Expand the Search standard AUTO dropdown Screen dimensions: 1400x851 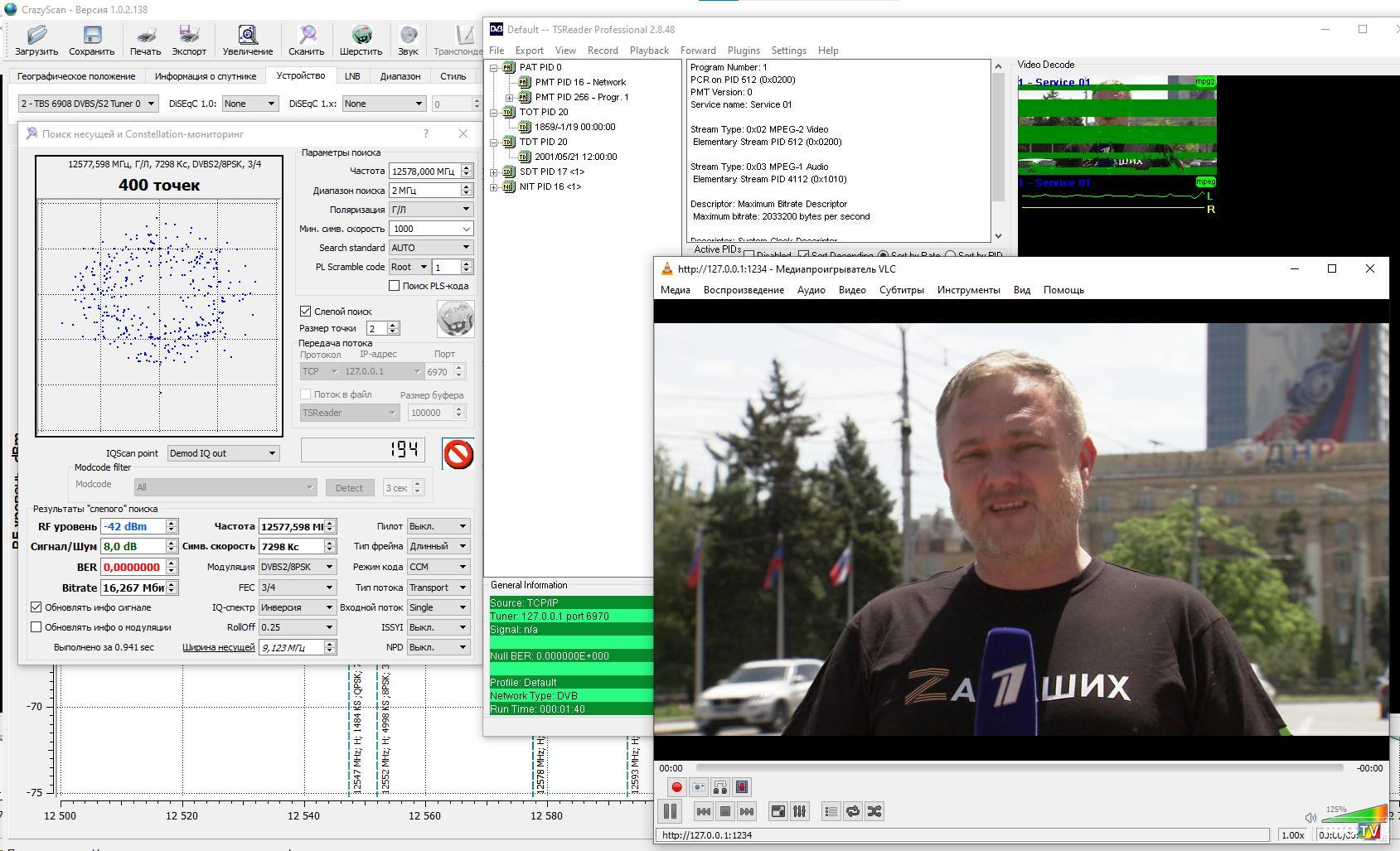pyautogui.click(x=430, y=248)
